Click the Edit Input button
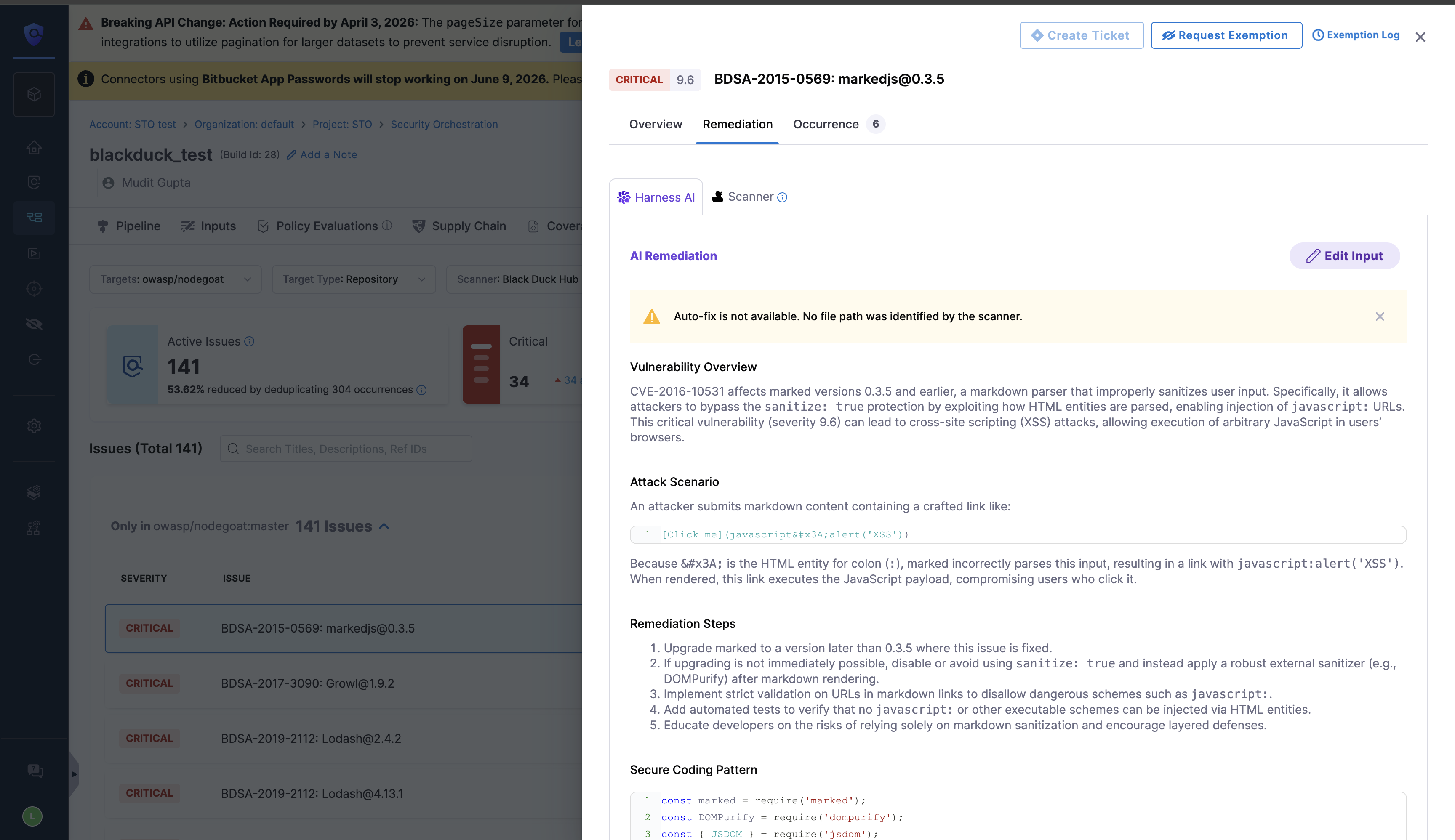The image size is (1455, 840). [1344, 255]
